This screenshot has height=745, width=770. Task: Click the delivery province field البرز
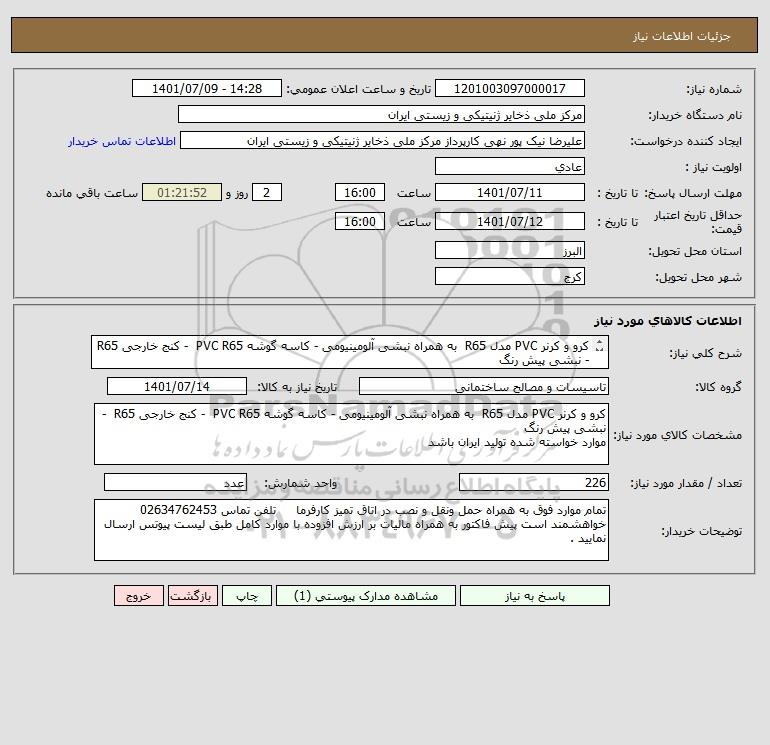pos(510,251)
